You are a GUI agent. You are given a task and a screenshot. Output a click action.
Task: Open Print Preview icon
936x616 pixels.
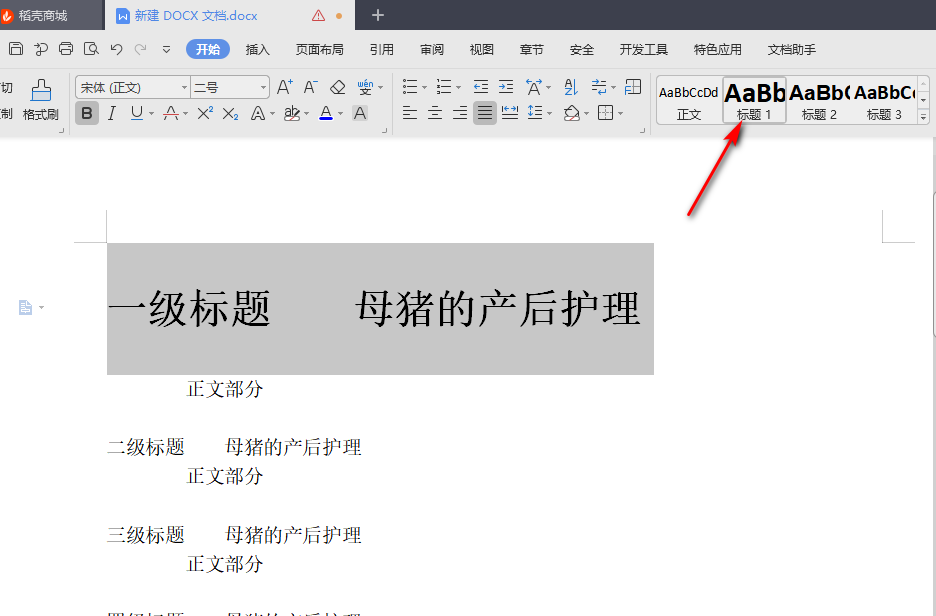(x=91, y=49)
